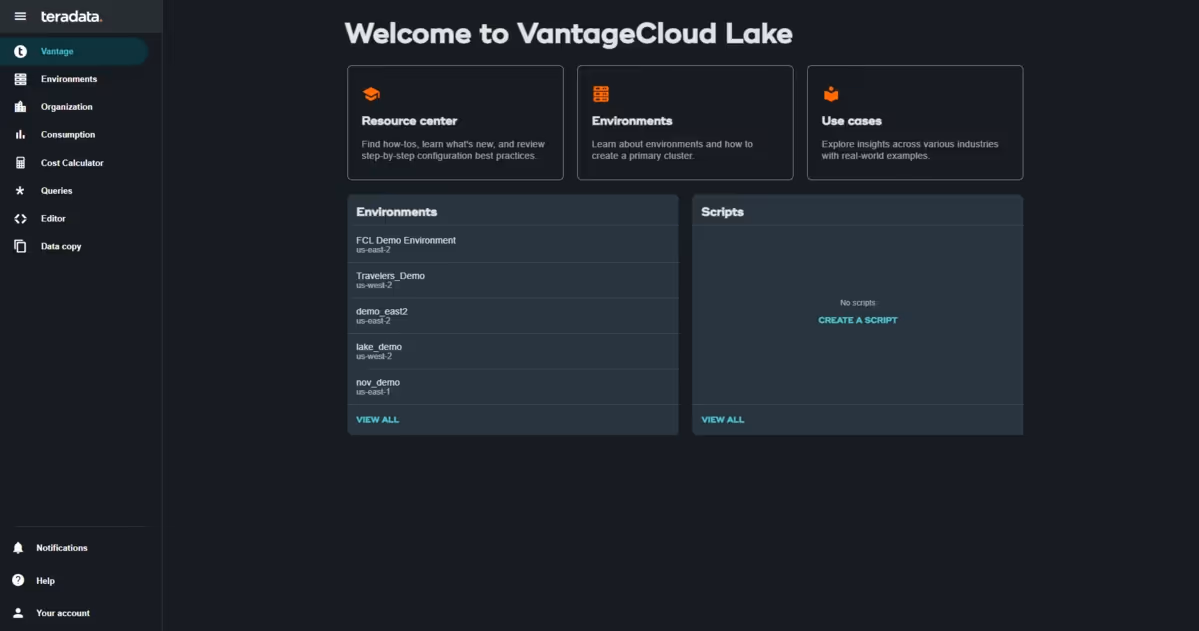Click VIEW ALL under Environments panel
Screen dimensions: 1199x631
(x=378, y=420)
